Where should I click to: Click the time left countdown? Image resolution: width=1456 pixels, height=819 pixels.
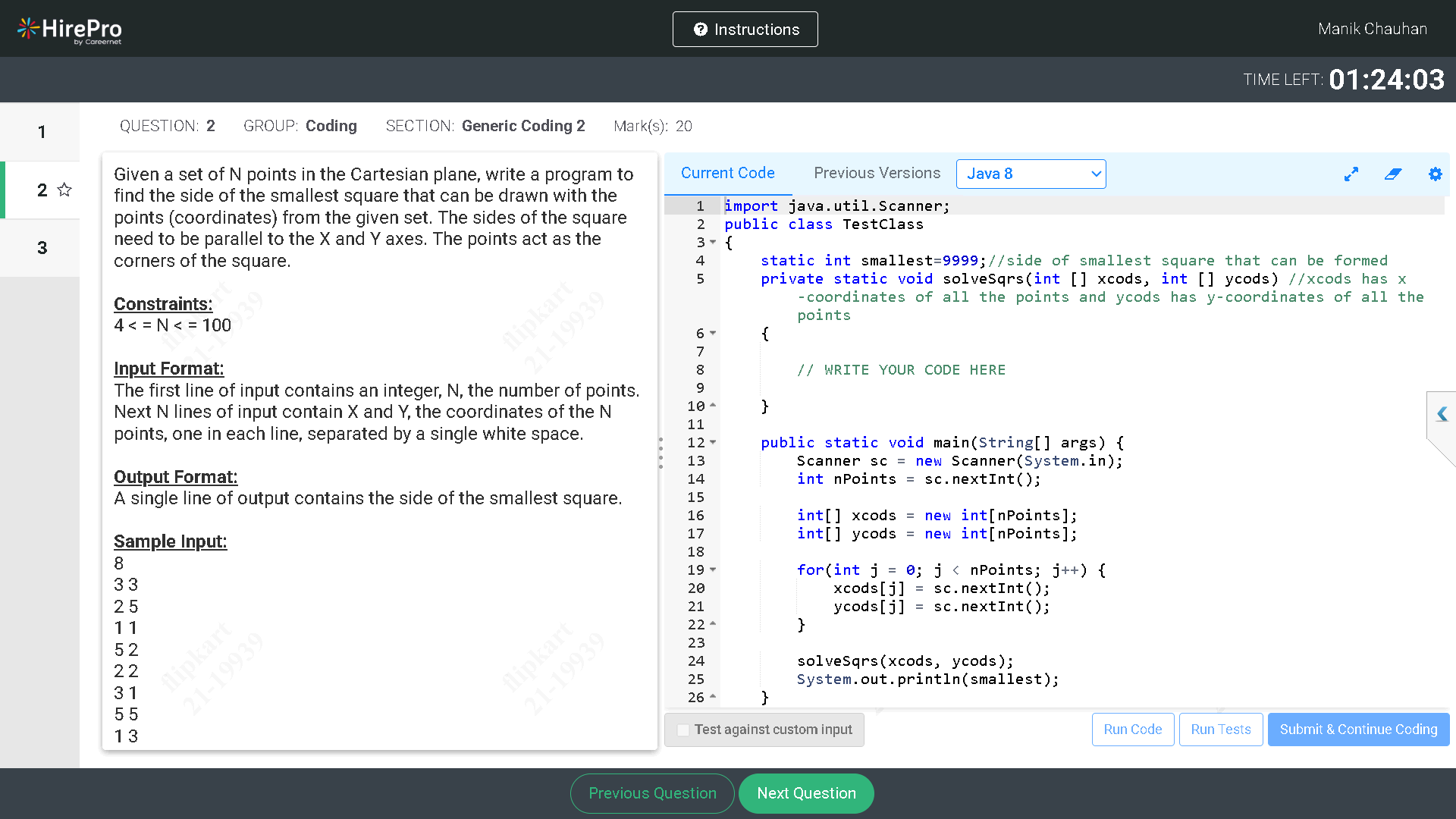[1386, 80]
